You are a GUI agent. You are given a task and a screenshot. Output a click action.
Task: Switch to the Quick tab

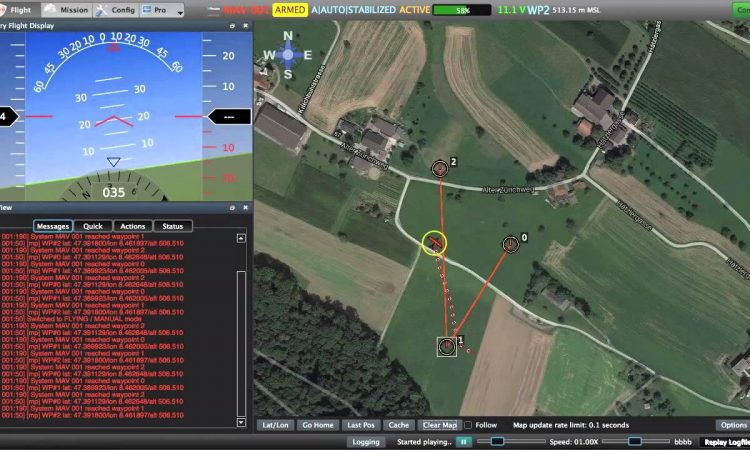(x=93, y=226)
